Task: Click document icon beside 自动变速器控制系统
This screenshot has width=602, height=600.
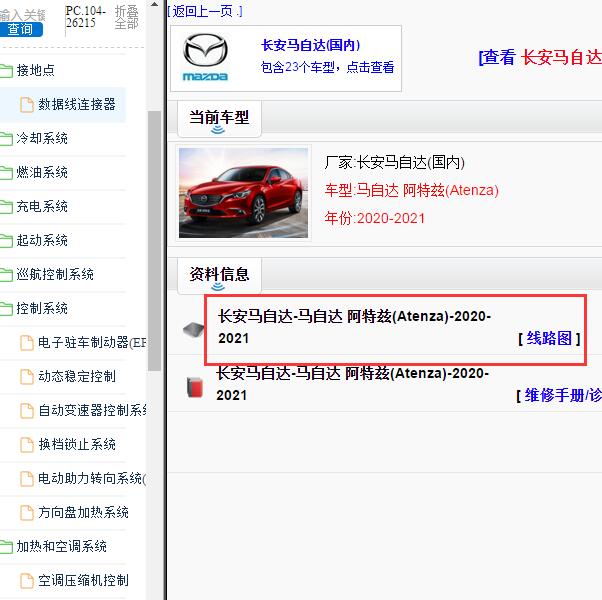Action: (x=27, y=411)
